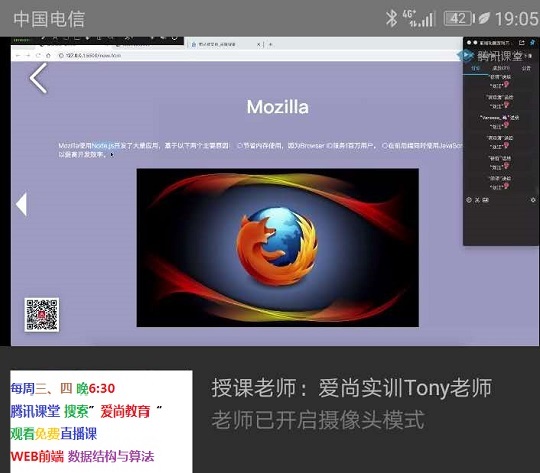Open the emoji icon below chat
Screen dimensions: 540x473
(469, 200)
